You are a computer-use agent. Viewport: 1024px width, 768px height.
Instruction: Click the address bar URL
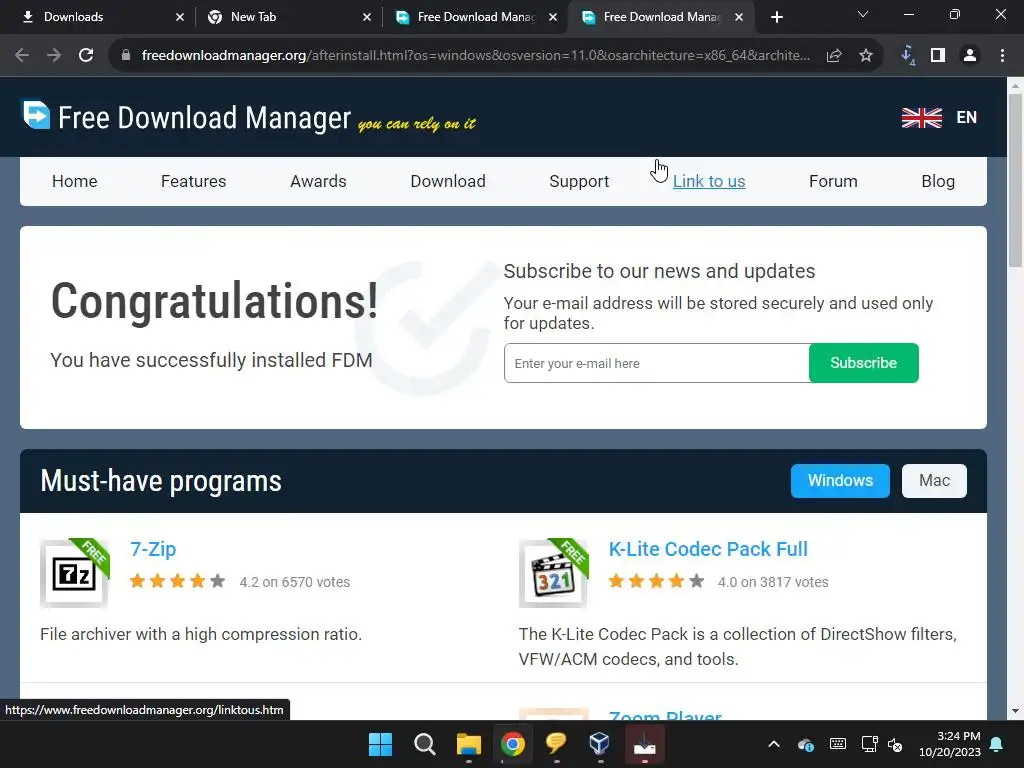coord(475,56)
